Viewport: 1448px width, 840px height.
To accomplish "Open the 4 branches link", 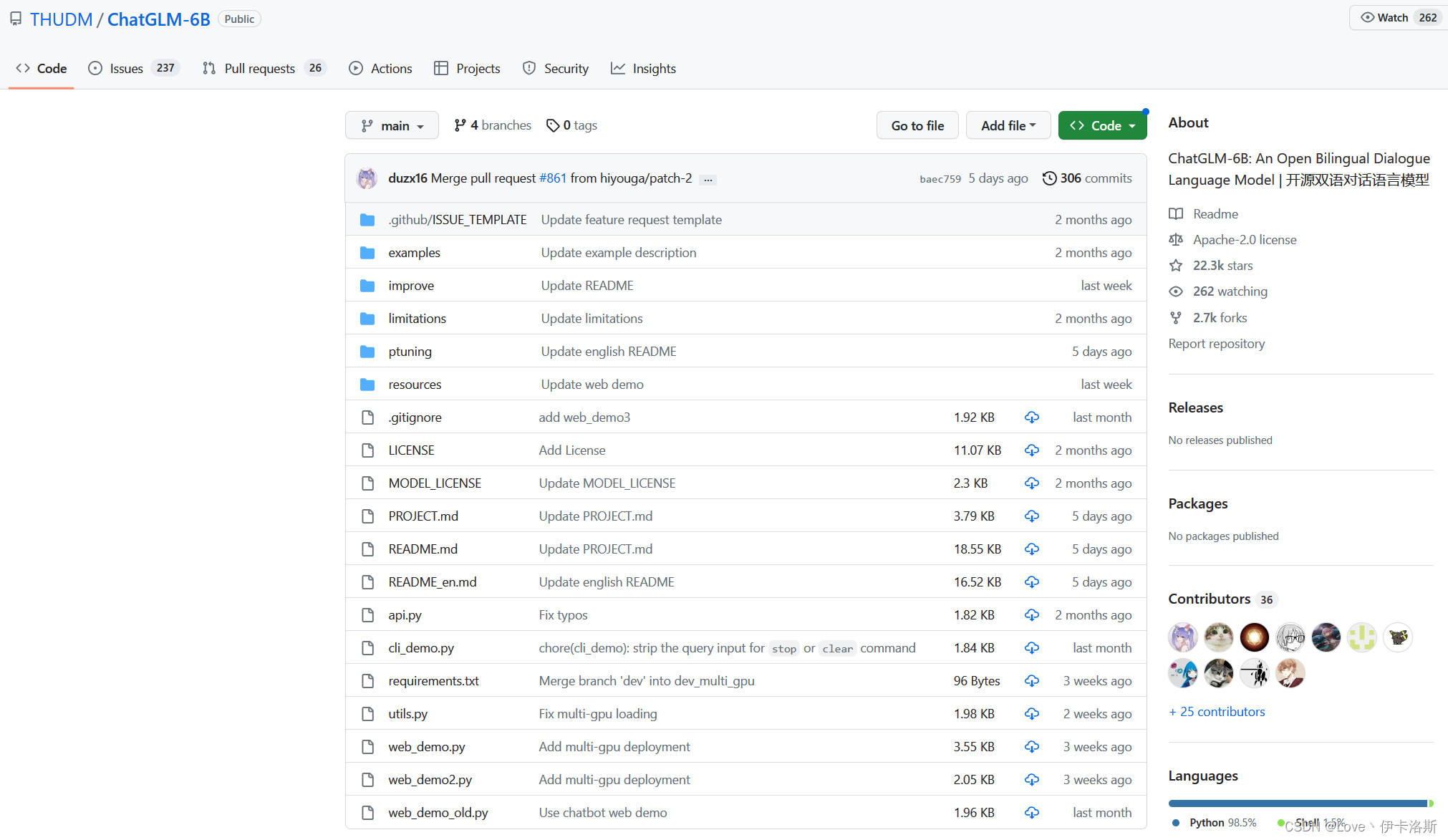I will point(493,125).
